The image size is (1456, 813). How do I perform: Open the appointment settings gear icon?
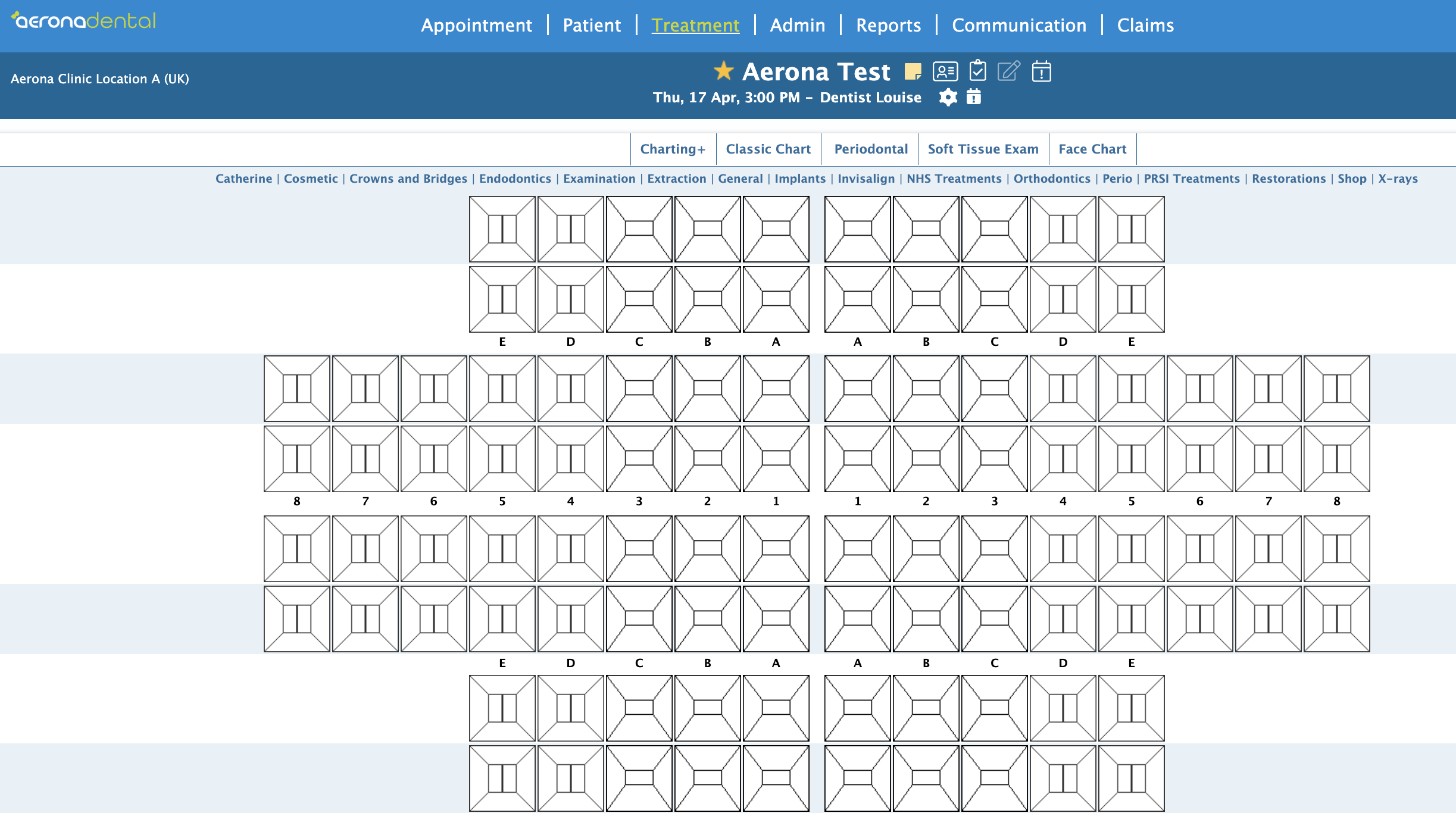click(948, 97)
